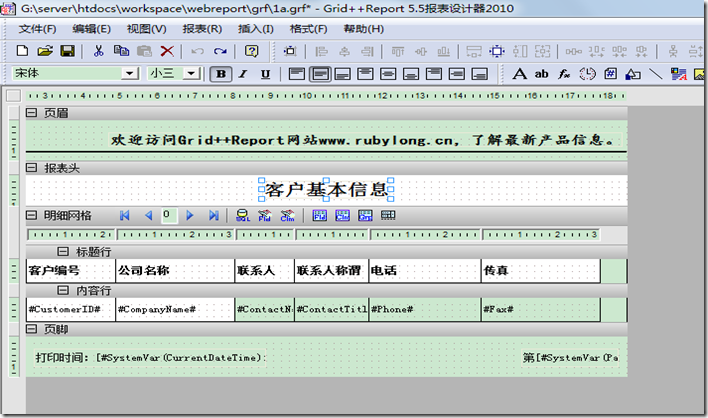708x418 pixels.
Task: Open the 格式(F) menu
Action: pyautogui.click(x=308, y=29)
